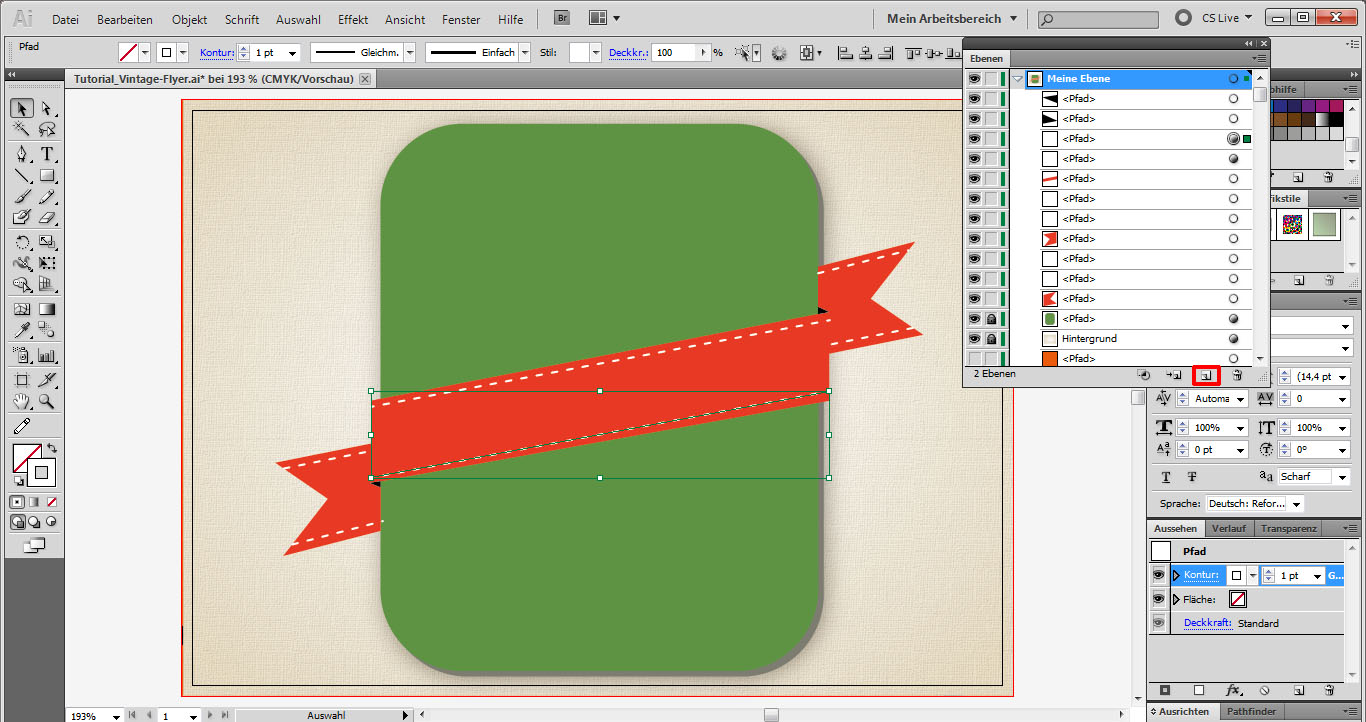Activate the Zoom magnifier tool
The height and width of the screenshot is (722, 1366).
(x=46, y=402)
